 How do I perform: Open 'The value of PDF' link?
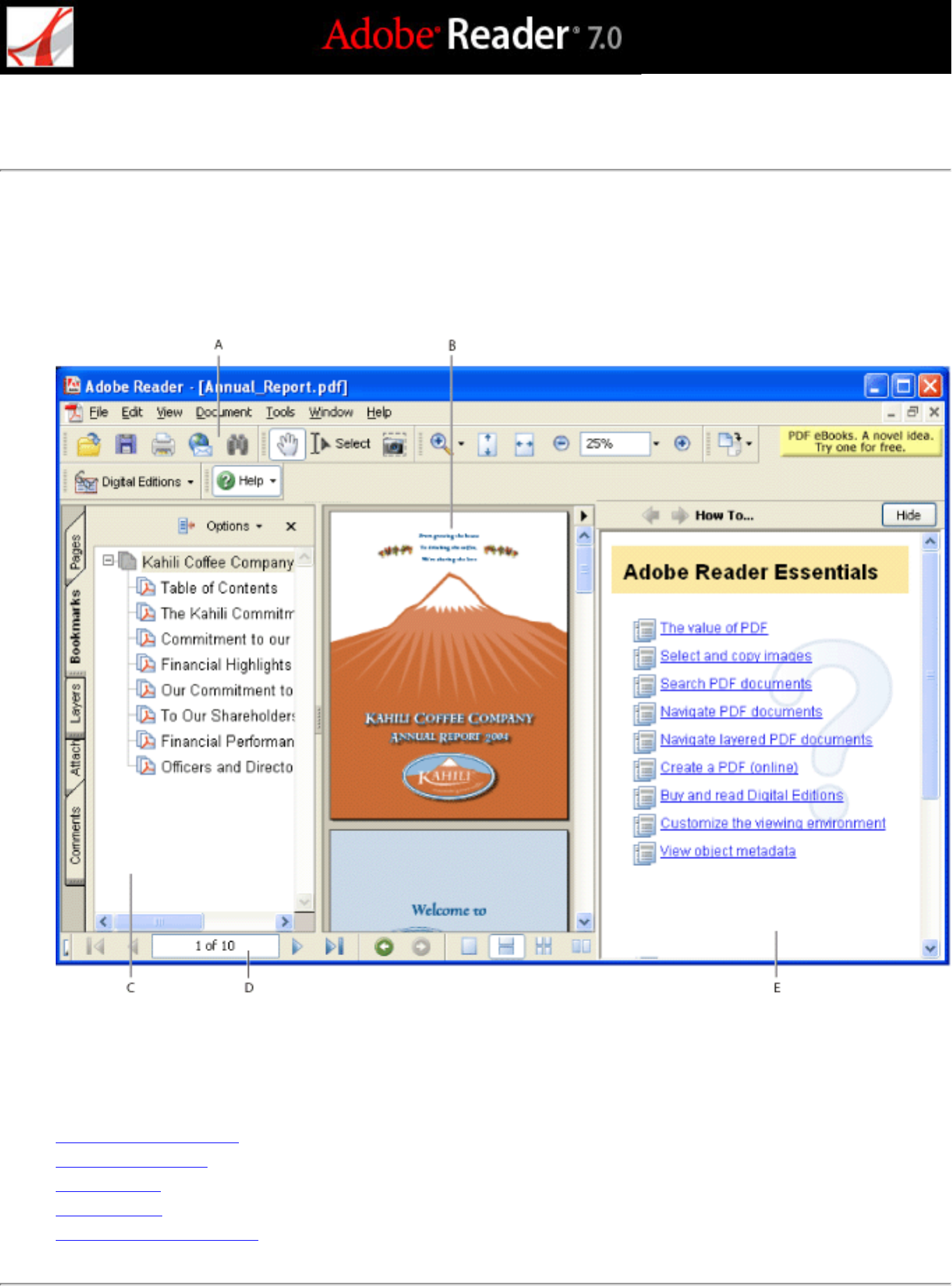click(x=714, y=628)
